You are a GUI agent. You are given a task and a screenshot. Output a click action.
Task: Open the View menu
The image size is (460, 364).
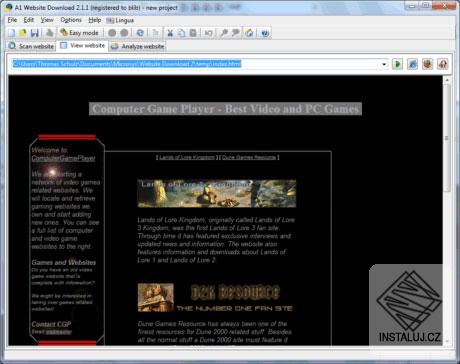pos(47,20)
